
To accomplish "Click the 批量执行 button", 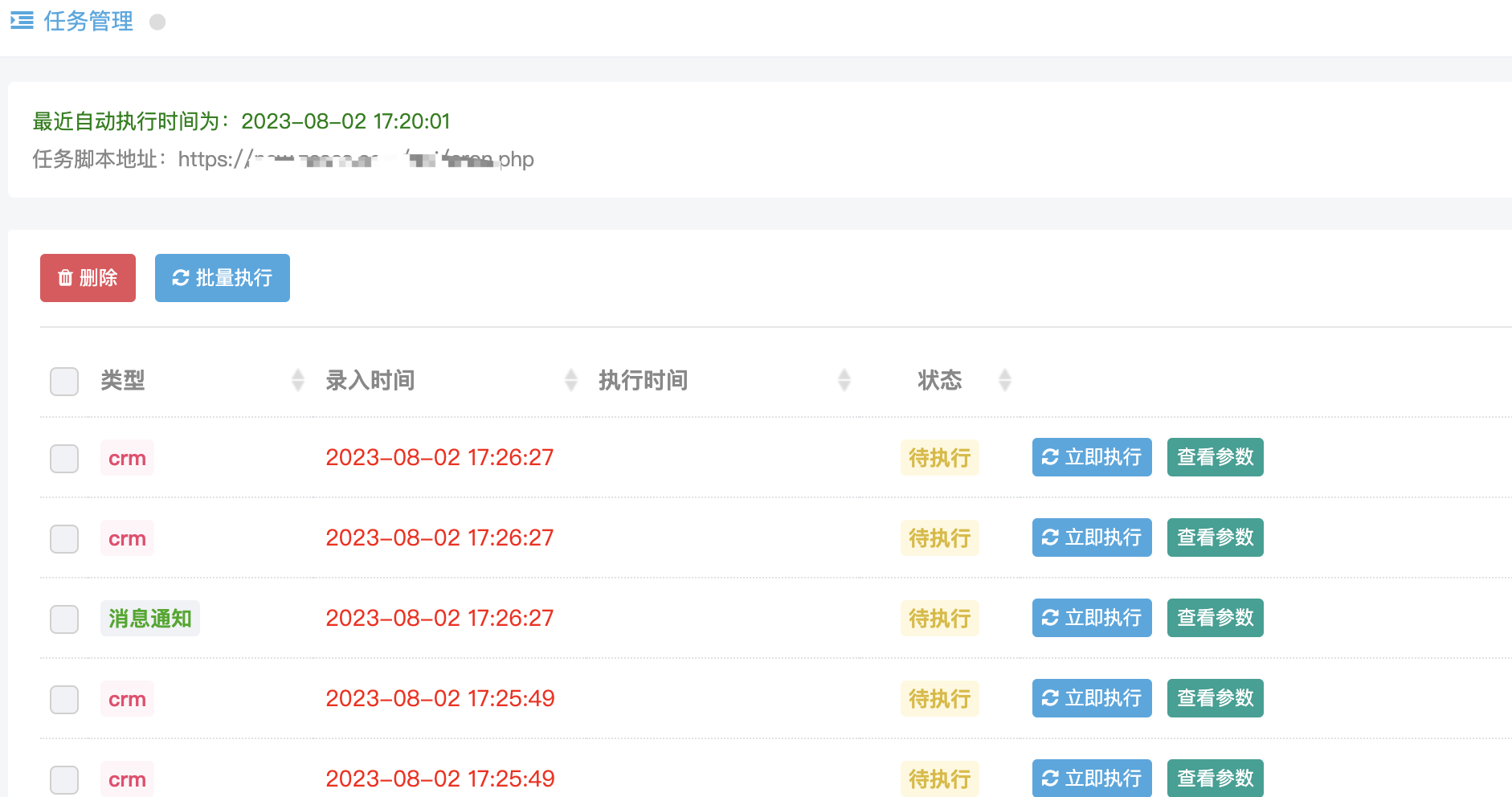I will tap(223, 278).
